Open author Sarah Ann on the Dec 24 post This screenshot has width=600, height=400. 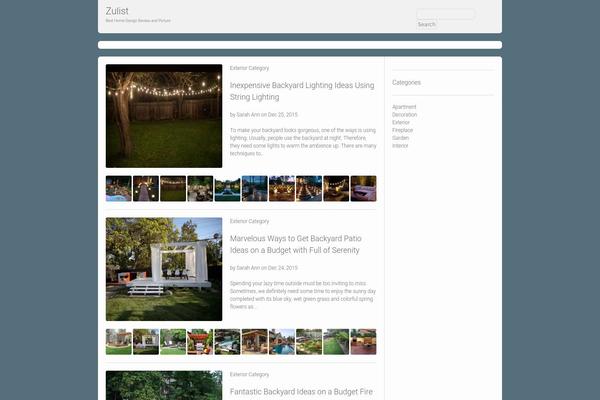(248, 268)
